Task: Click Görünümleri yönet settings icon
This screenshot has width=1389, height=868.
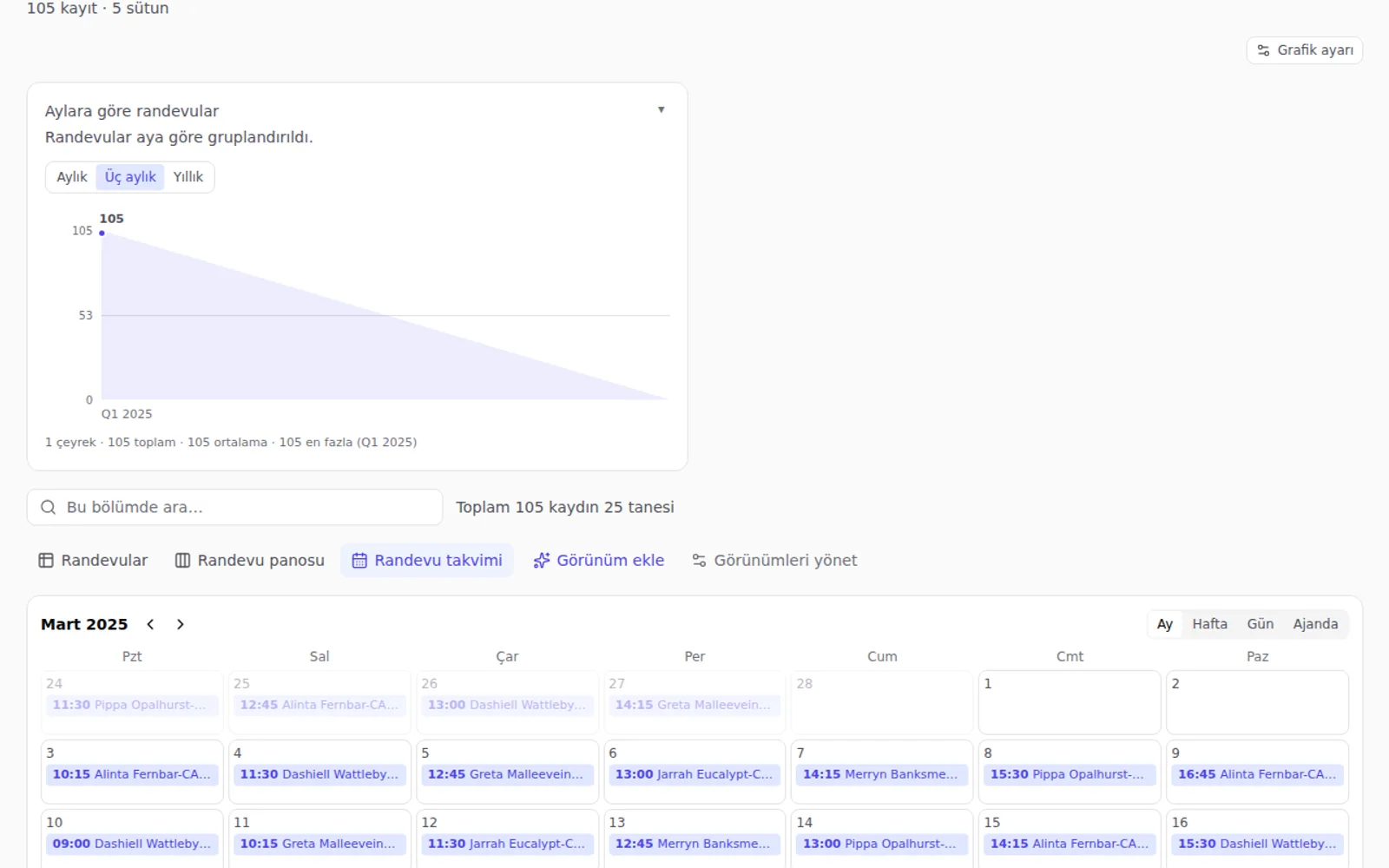Action: pos(699,561)
